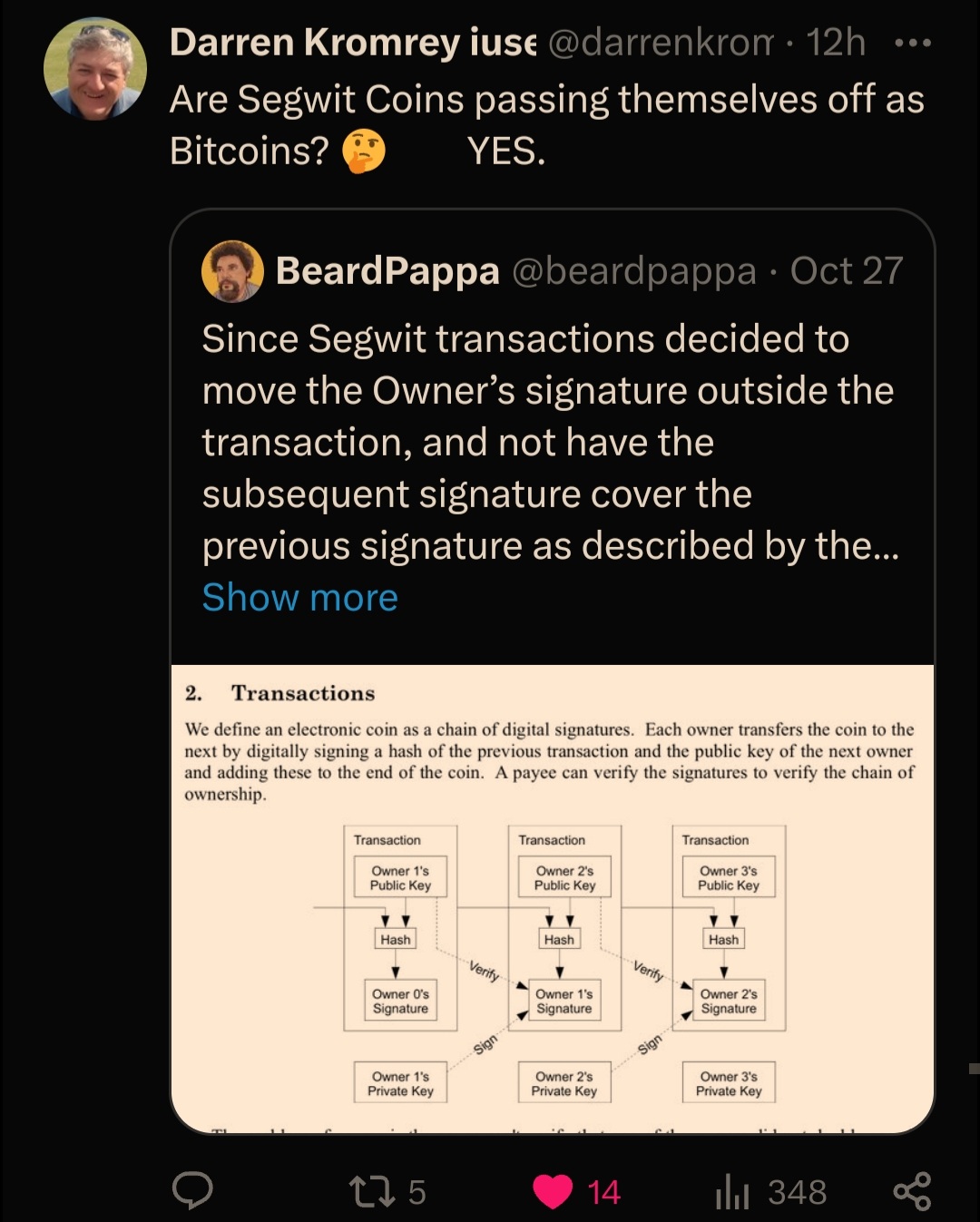Open the @darrenkrom handle
The height and width of the screenshot is (1222, 980).
661,43
